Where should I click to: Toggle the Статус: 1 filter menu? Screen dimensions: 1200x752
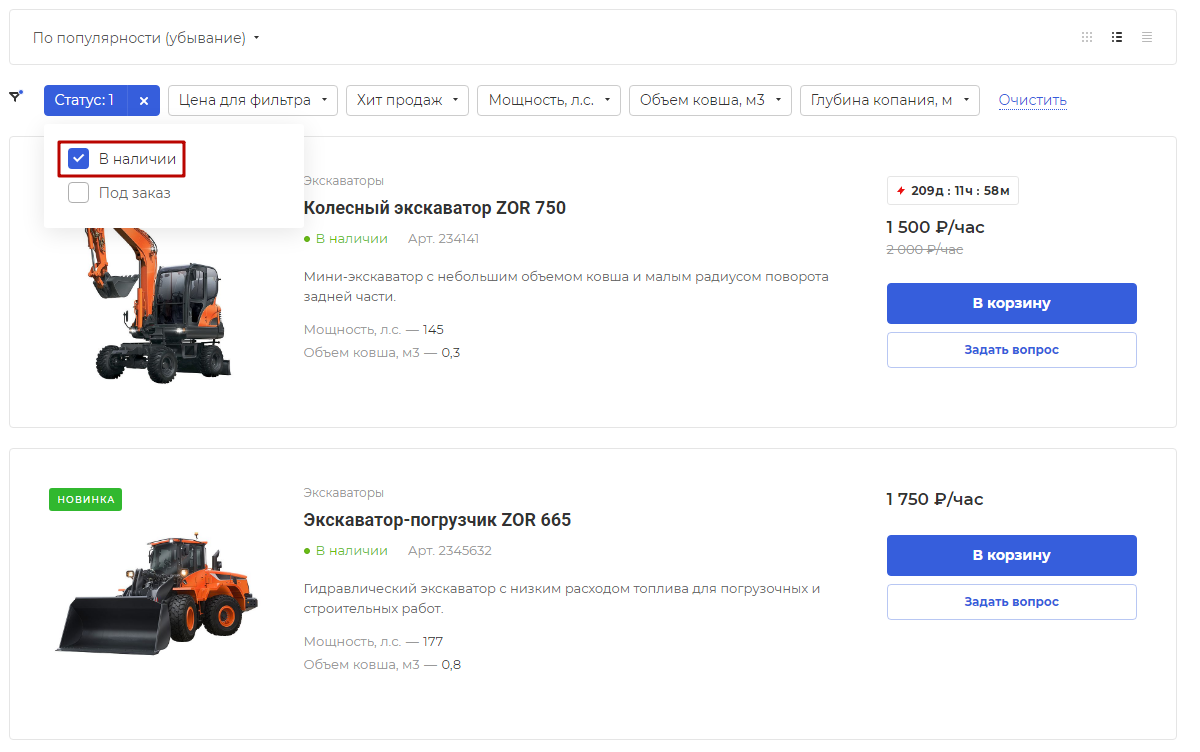click(85, 101)
